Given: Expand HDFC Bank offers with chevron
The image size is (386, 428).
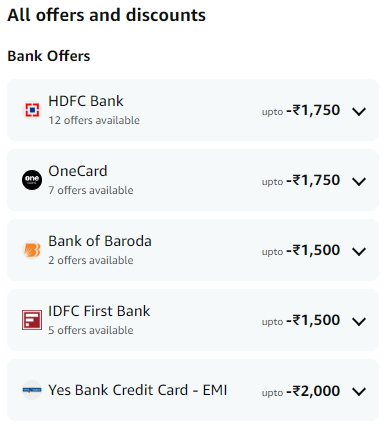Looking at the screenshot, I should point(359,111).
